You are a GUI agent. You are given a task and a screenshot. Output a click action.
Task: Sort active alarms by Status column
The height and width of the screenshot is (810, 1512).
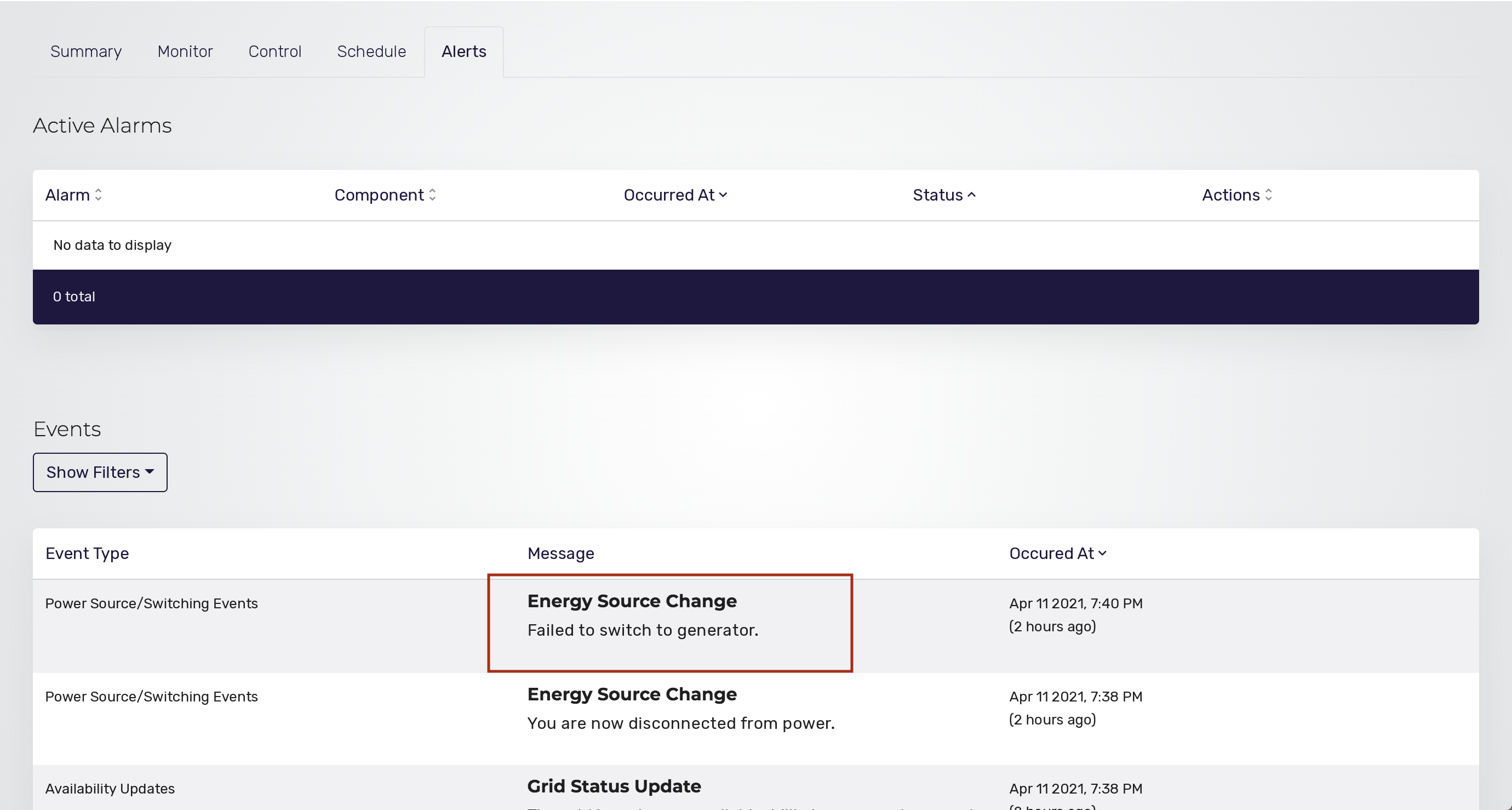(944, 195)
